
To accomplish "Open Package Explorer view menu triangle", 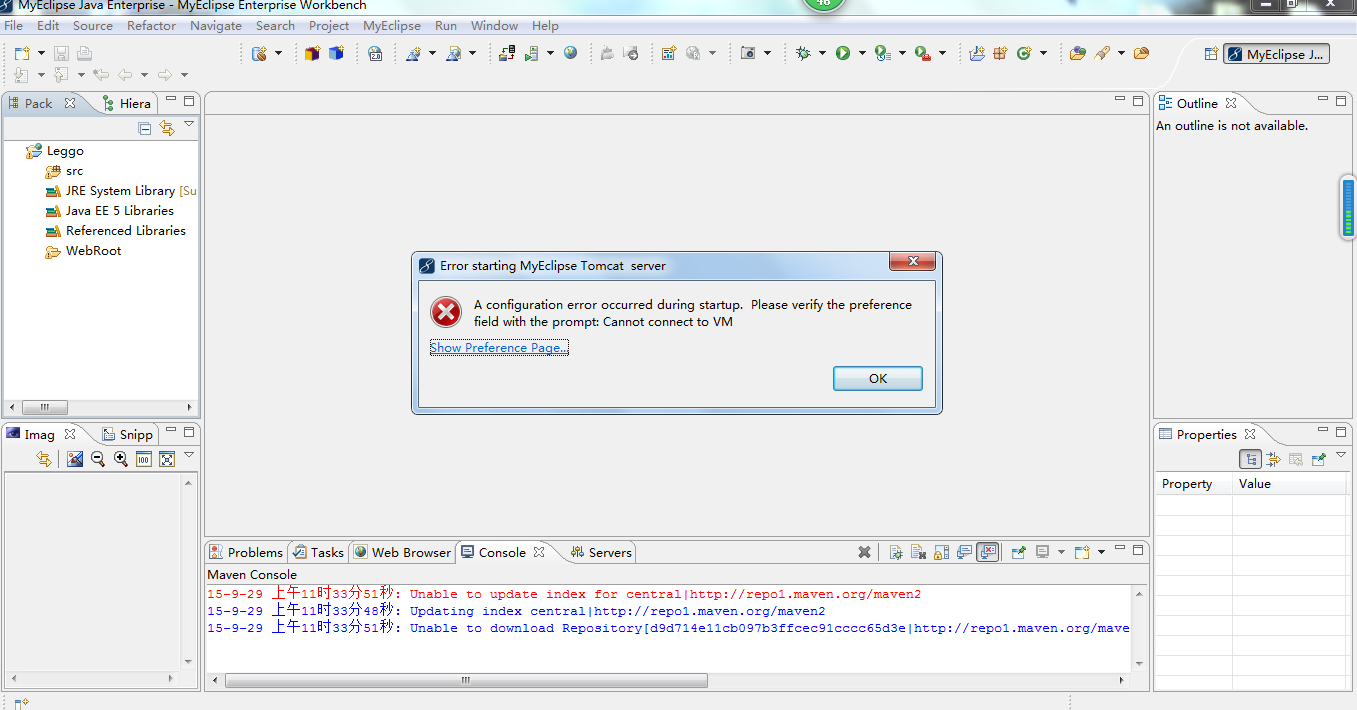I will 189,125.
